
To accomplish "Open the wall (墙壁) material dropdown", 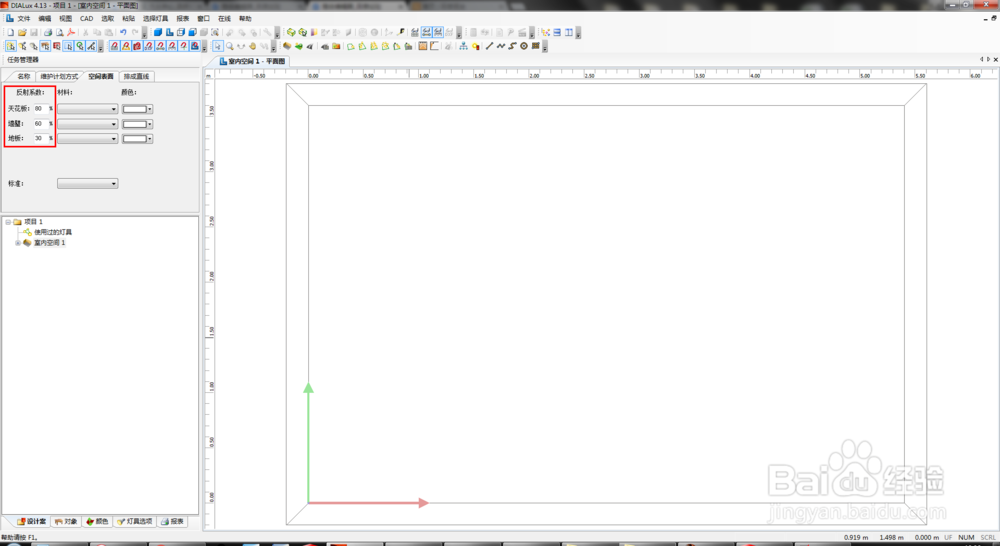I will 87,124.
